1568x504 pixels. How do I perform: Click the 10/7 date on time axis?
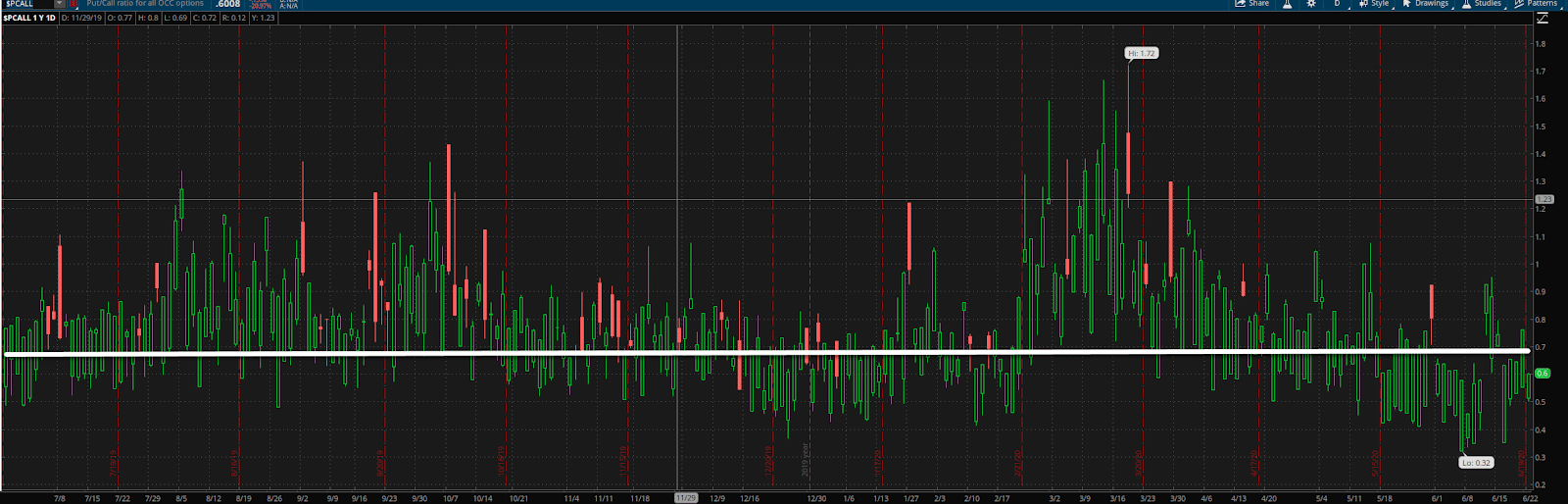coord(451,499)
